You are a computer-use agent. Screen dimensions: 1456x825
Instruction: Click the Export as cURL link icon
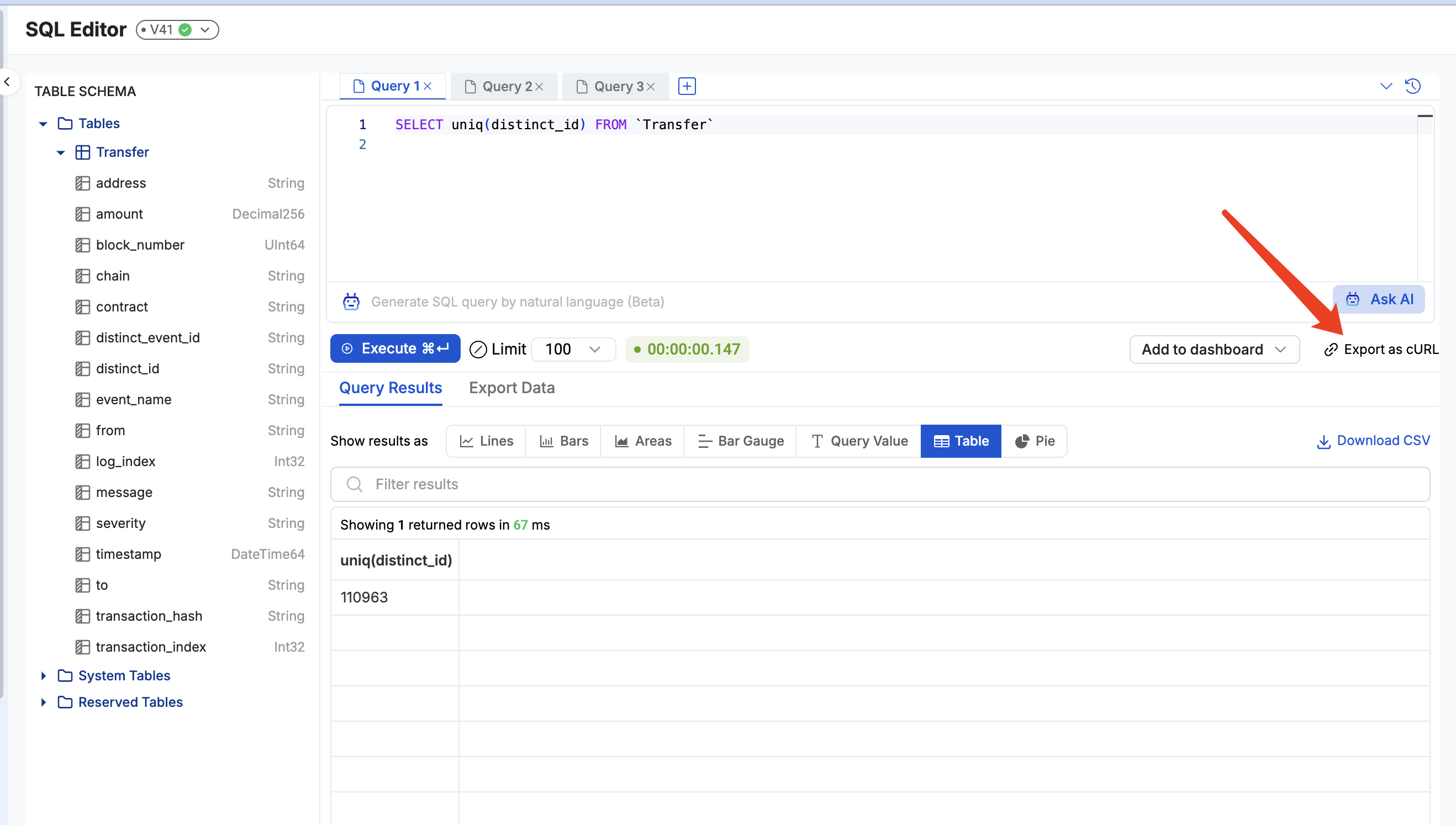click(1330, 349)
